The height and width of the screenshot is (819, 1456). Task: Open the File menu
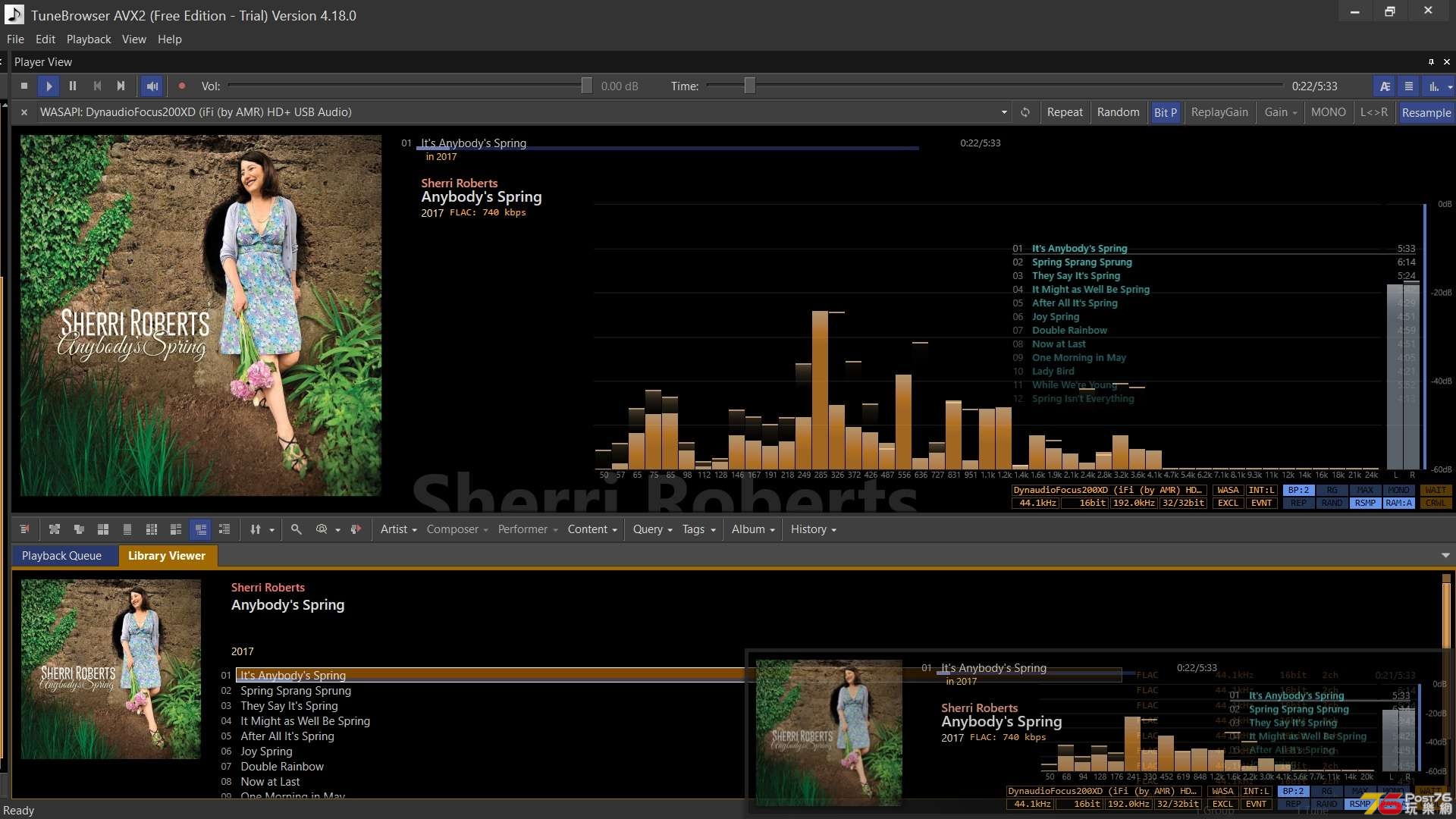point(15,39)
